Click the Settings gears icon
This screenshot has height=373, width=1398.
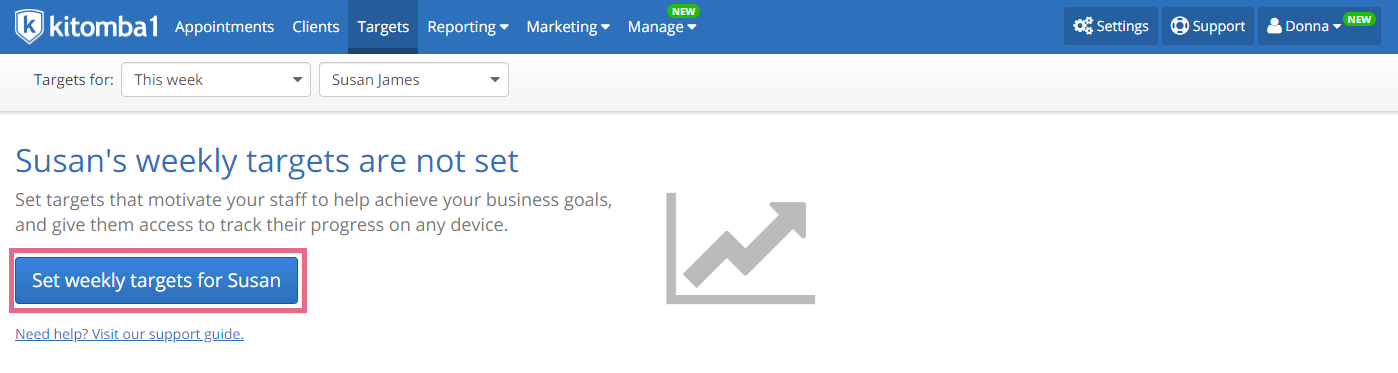1083,26
